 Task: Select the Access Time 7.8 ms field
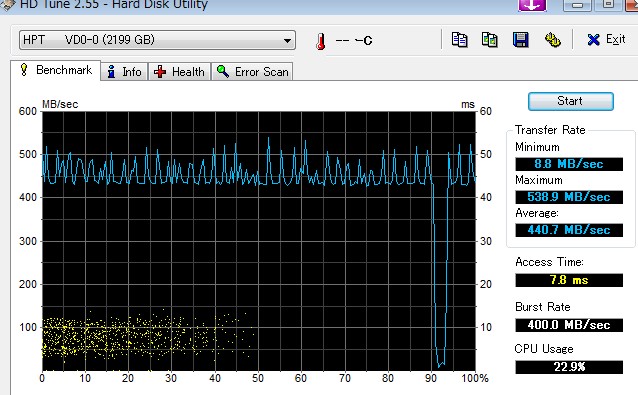coord(569,280)
